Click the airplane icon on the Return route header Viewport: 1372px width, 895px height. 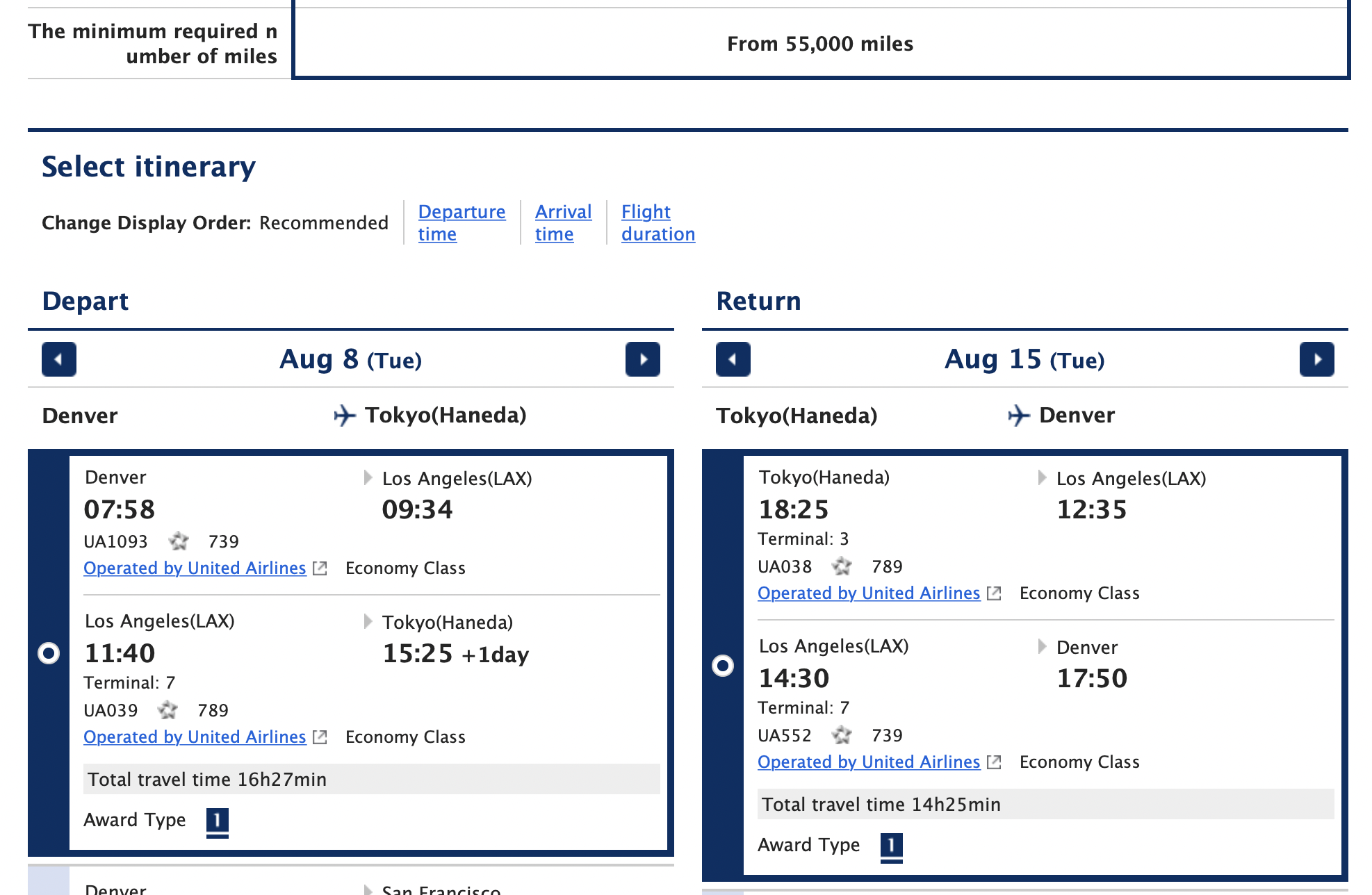(x=1018, y=415)
